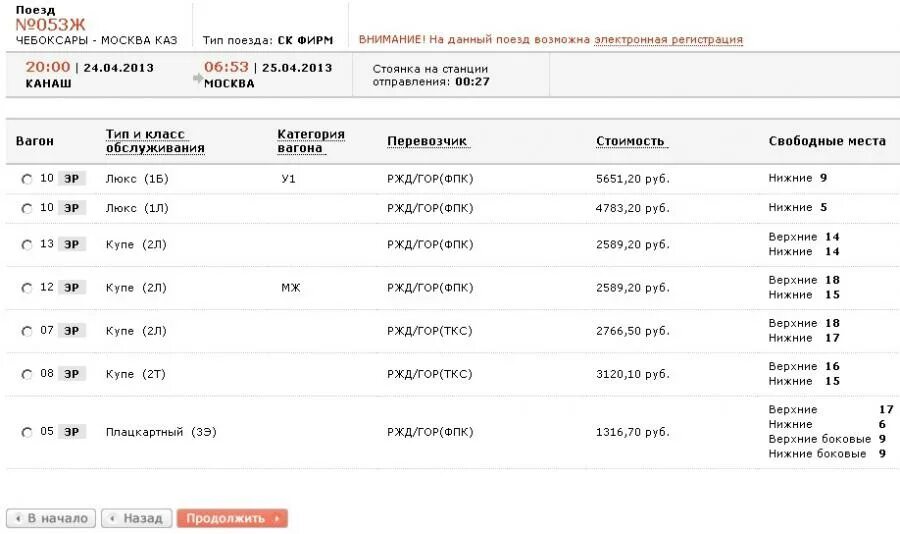Image resolution: width=900 pixels, height=534 pixels.
Task: Select radio for wagon 10 Люкс (1Л)
Action: click(x=26, y=208)
